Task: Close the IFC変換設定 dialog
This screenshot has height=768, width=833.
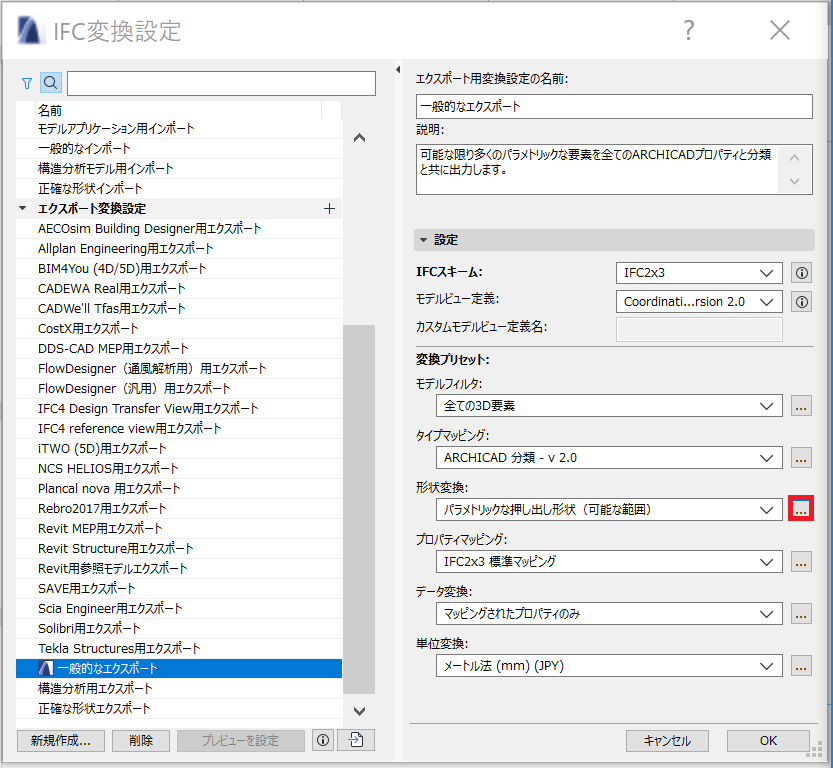Action: (x=780, y=30)
